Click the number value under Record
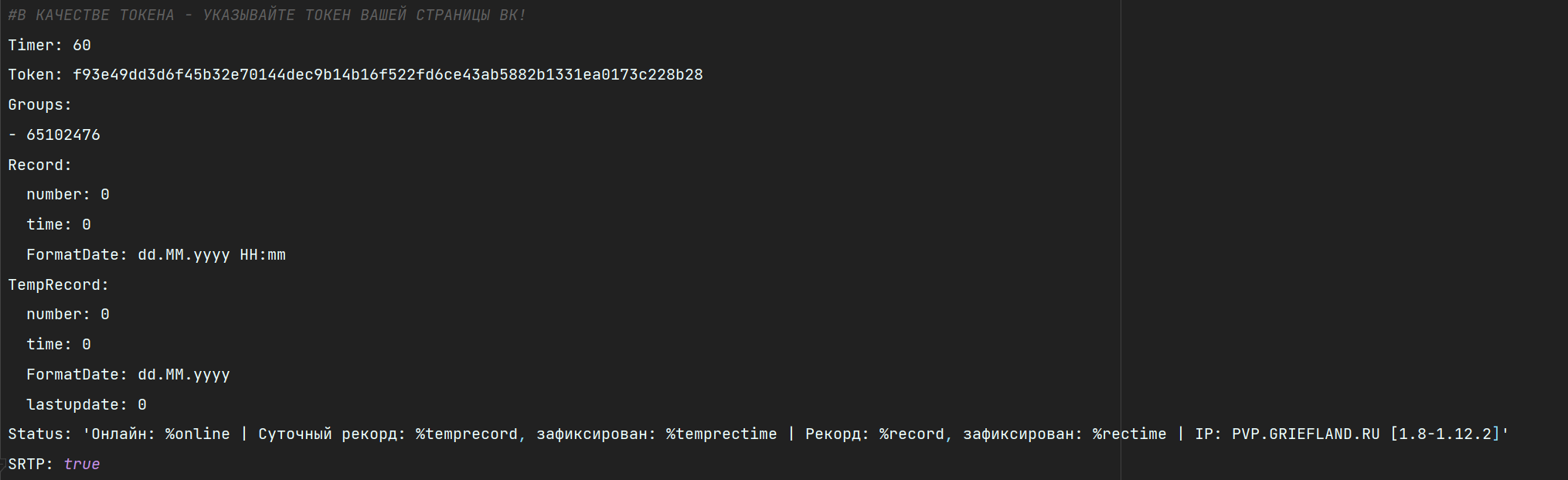 (x=105, y=195)
